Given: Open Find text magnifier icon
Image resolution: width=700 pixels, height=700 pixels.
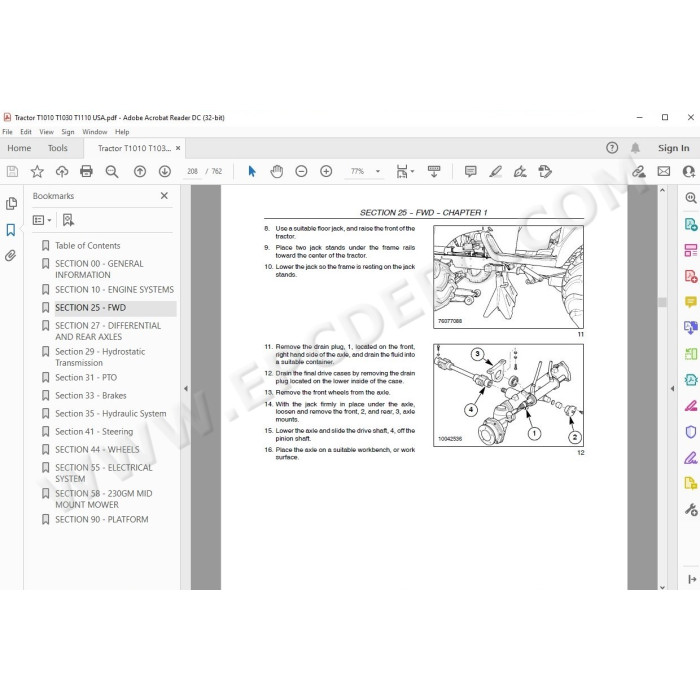Looking at the screenshot, I should pyautogui.click(x=112, y=171).
